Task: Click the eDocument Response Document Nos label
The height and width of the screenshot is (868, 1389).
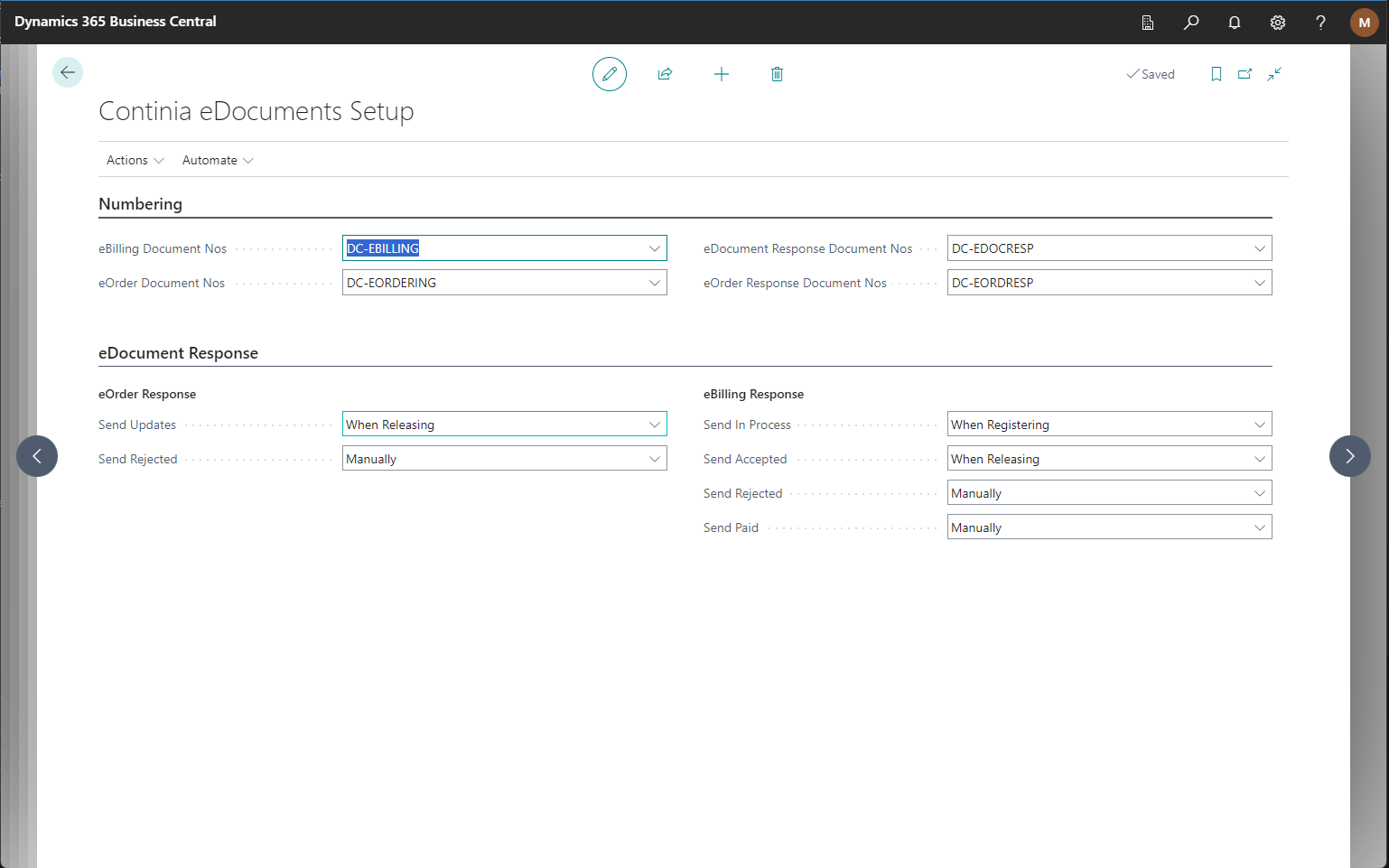Action: coord(808,248)
